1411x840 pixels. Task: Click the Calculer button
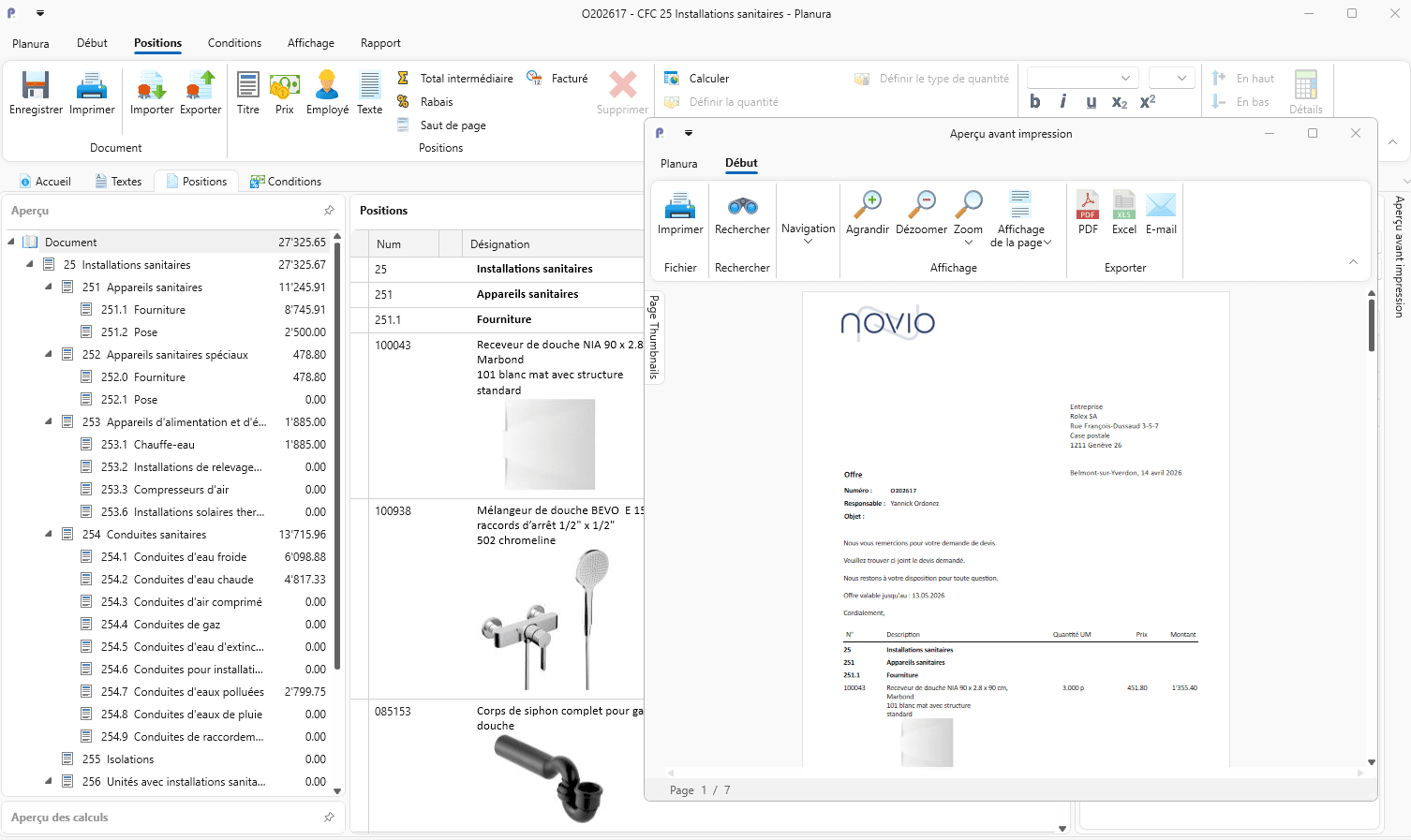[x=696, y=79]
